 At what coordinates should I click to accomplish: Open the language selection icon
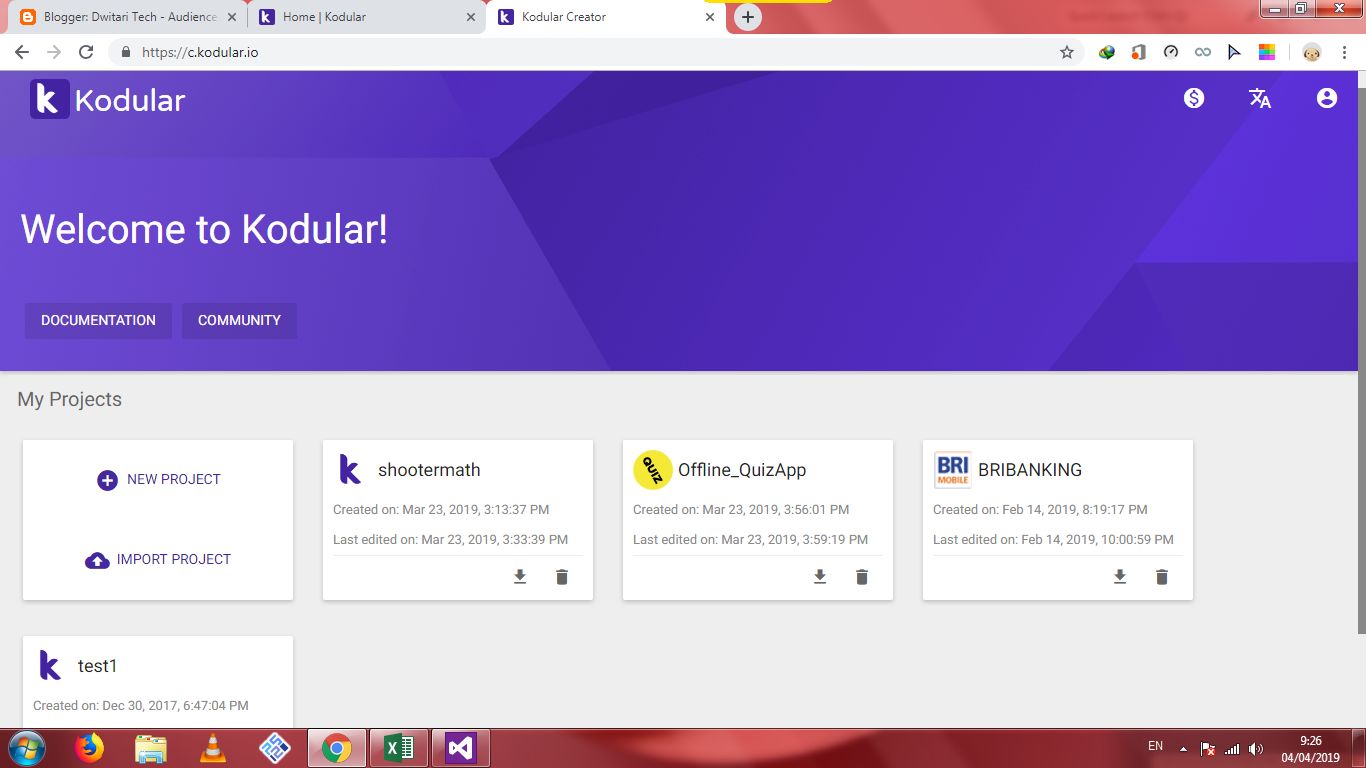tap(1259, 98)
